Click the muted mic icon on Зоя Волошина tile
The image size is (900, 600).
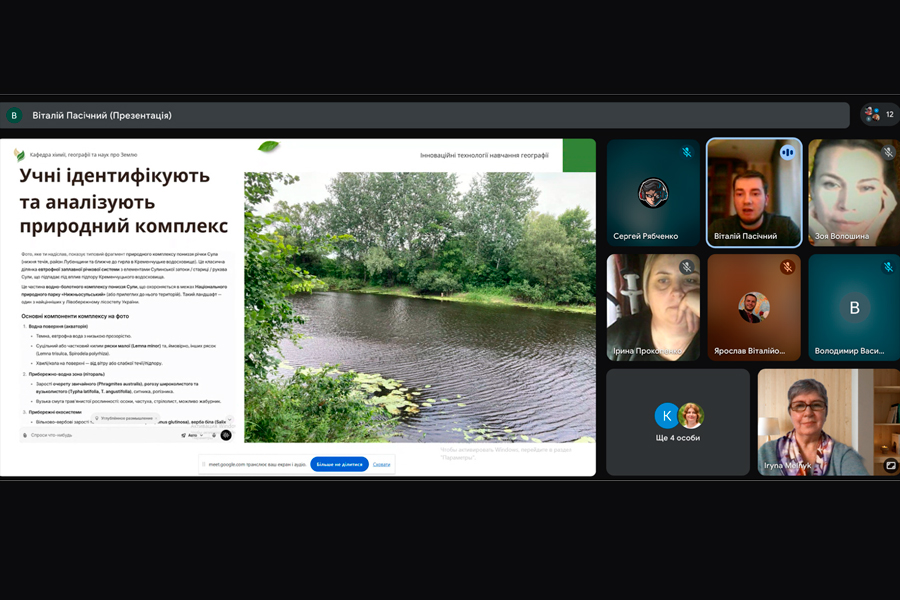pos(888,152)
